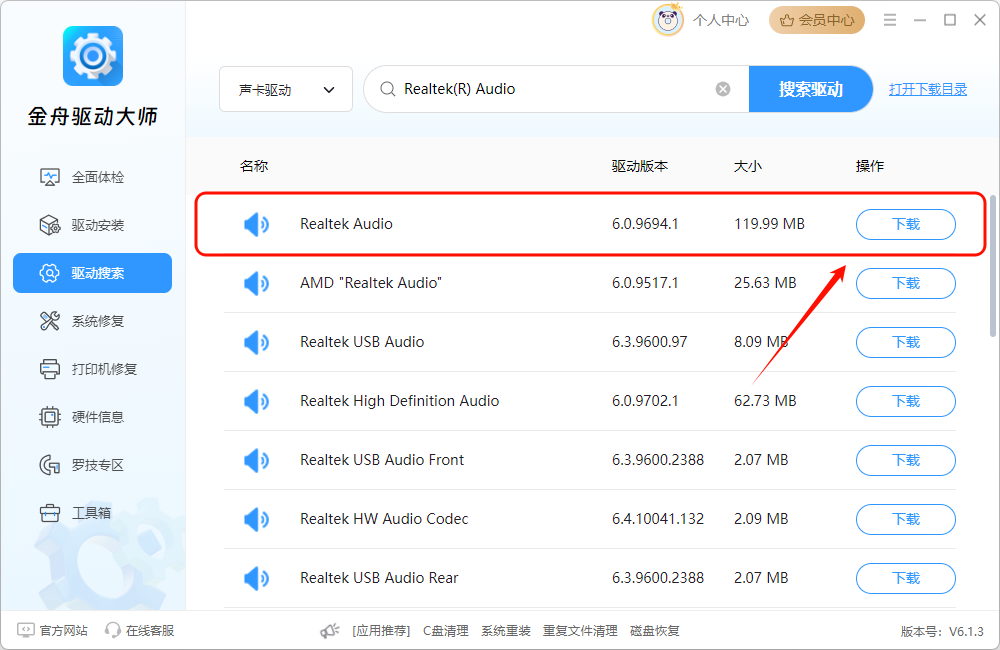This screenshot has height=650, width=1000.
Task: Download the AMD "Realtek Audio" driver
Action: coord(906,283)
